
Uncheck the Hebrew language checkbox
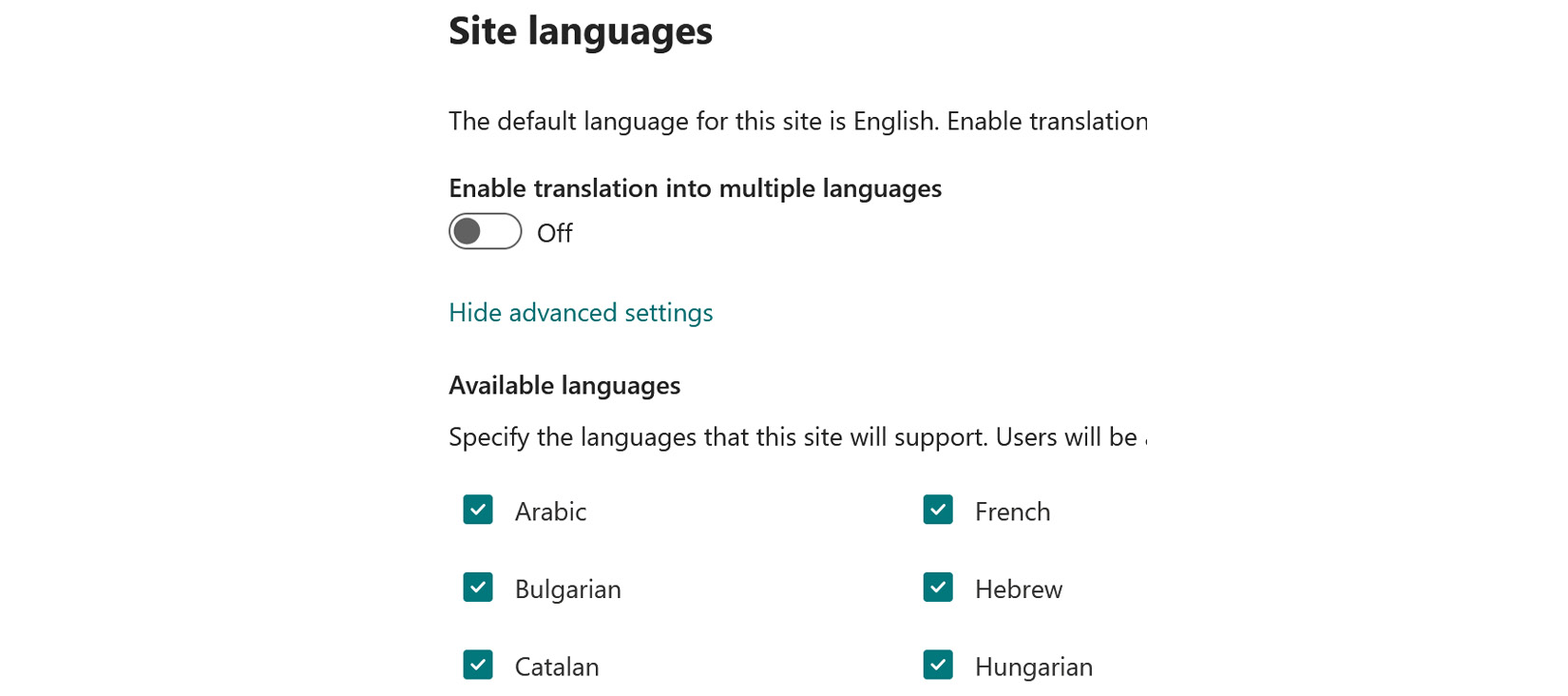pos(938,589)
